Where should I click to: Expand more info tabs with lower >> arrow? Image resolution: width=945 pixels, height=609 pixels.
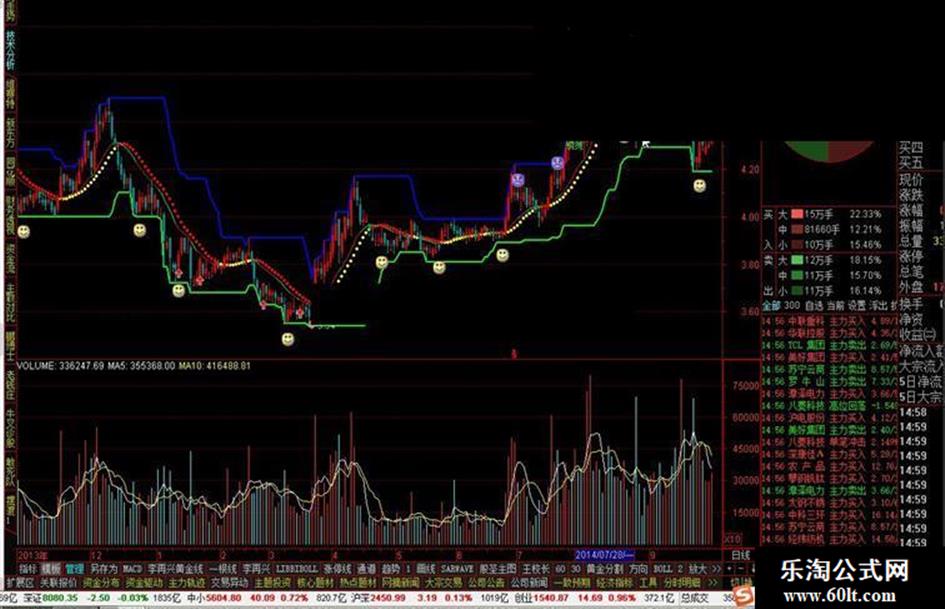(x=714, y=583)
